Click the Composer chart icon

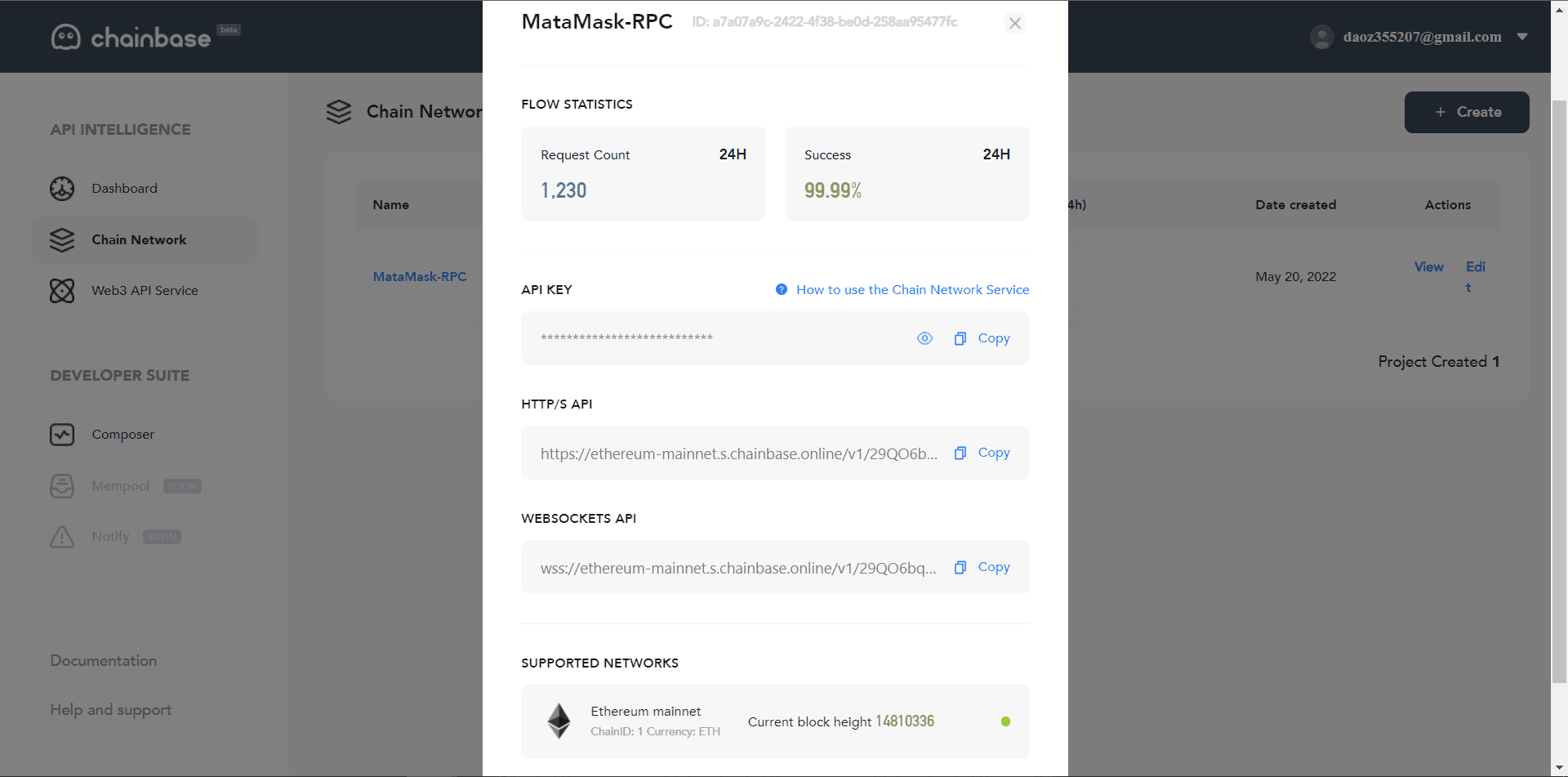[x=62, y=435]
